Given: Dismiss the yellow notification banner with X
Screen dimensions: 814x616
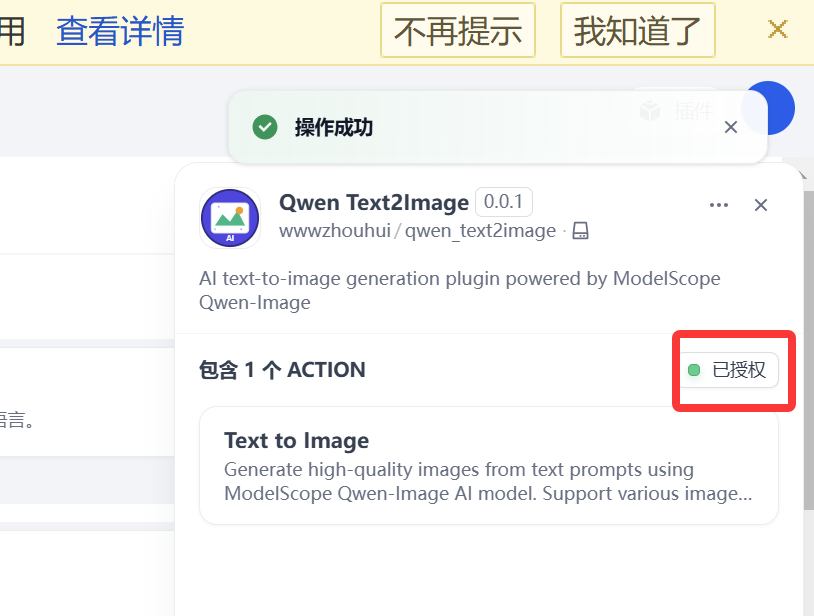Looking at the screenshot, I should click(778, 29).
